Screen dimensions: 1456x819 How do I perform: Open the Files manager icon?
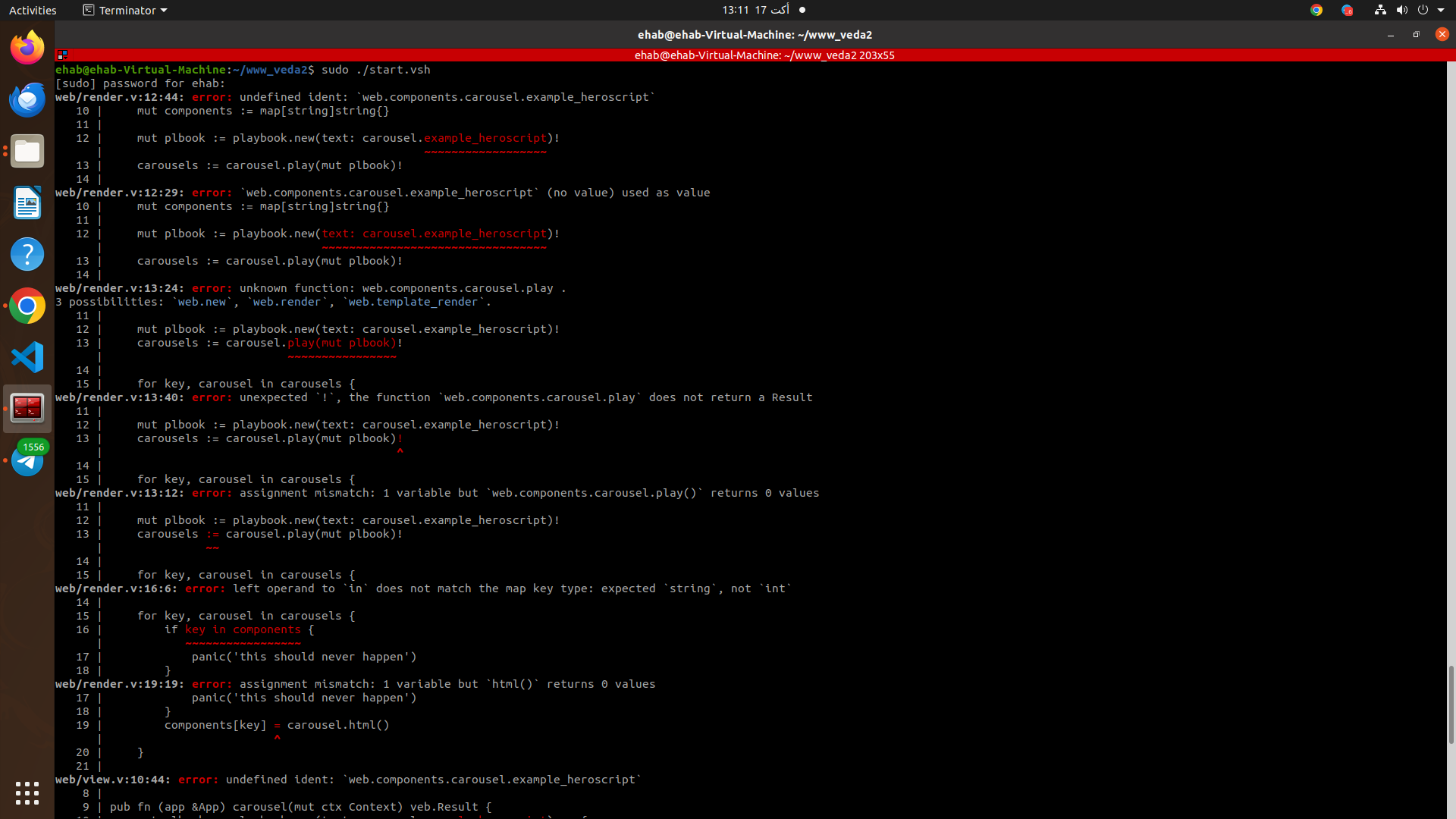click(x=27, y=151)
